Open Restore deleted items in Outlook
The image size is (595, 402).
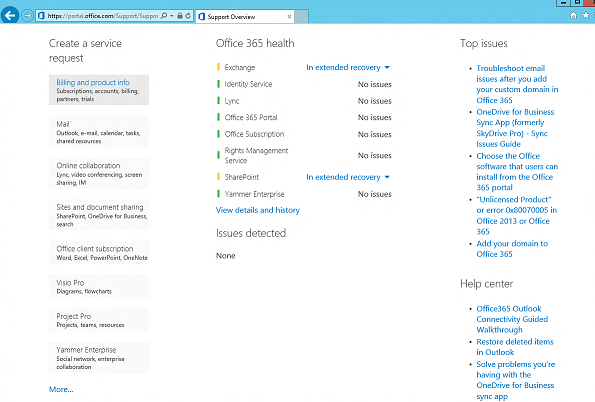click(515, 347)
